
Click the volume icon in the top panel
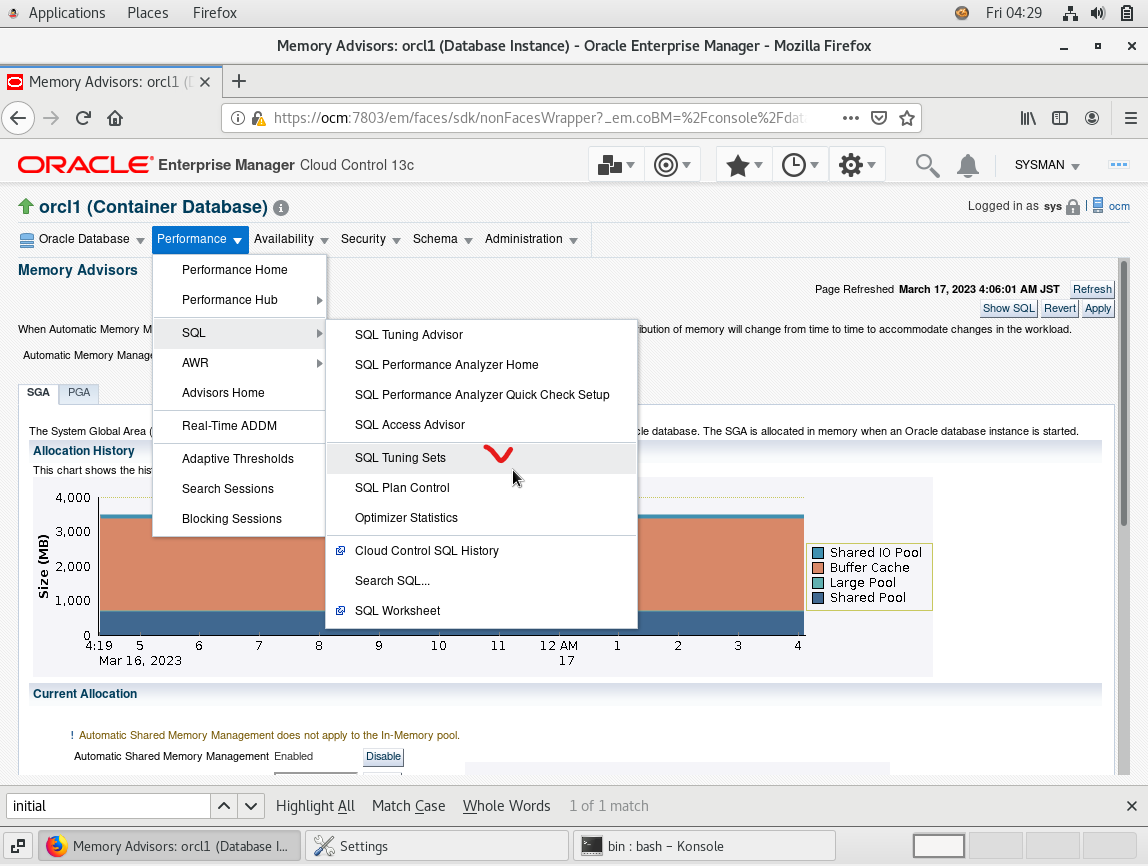click(x=1097, y=12)
